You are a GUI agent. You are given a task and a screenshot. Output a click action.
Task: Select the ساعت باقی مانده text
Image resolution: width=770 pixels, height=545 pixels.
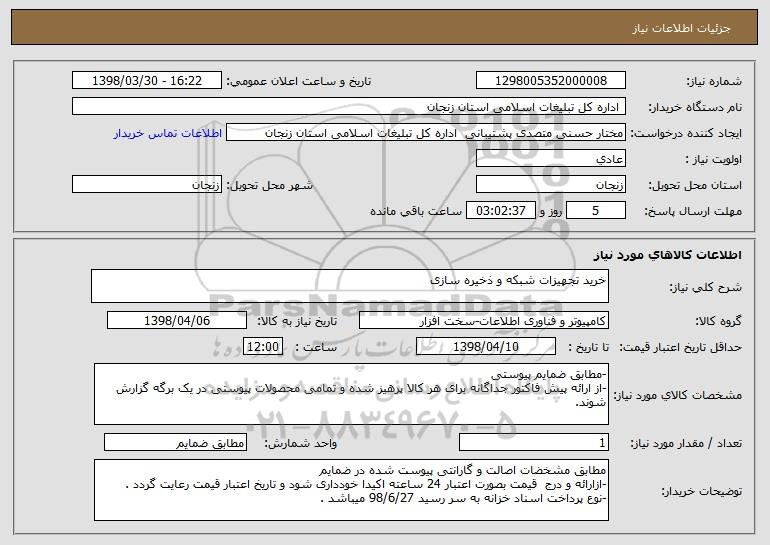416,211
